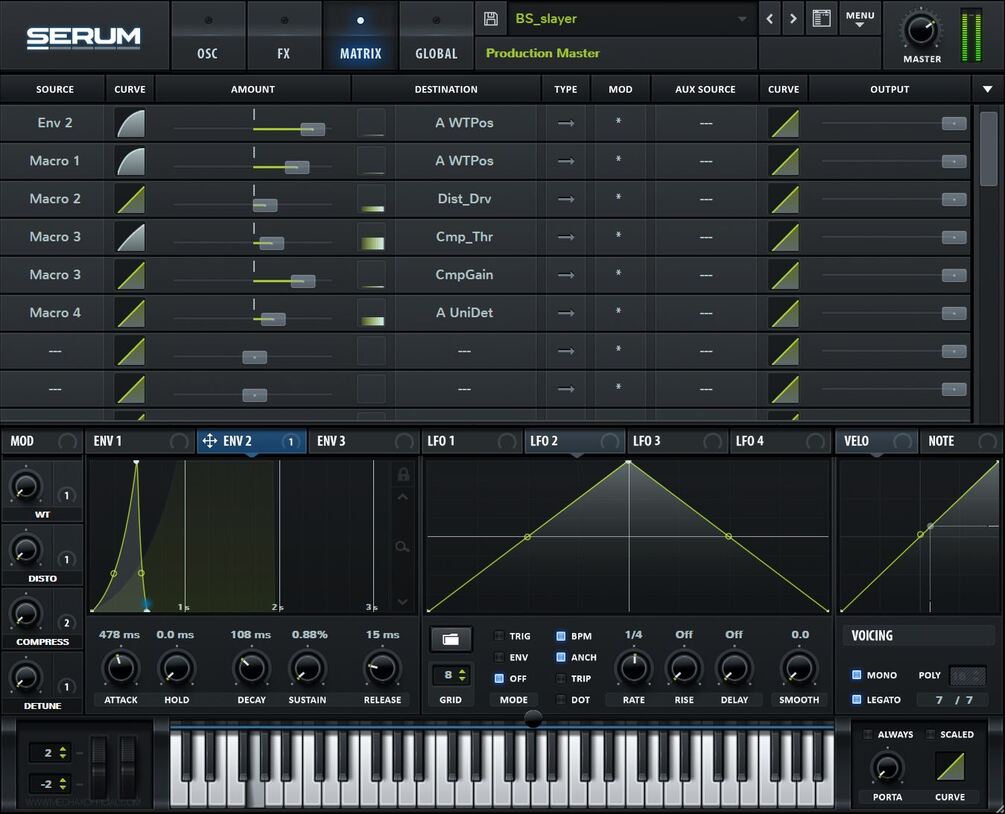This screenshot has height=814, width=1005.
Task: Click the Macro 2 row type arrow
Action: pyautogui.click(x=566, y=199)
